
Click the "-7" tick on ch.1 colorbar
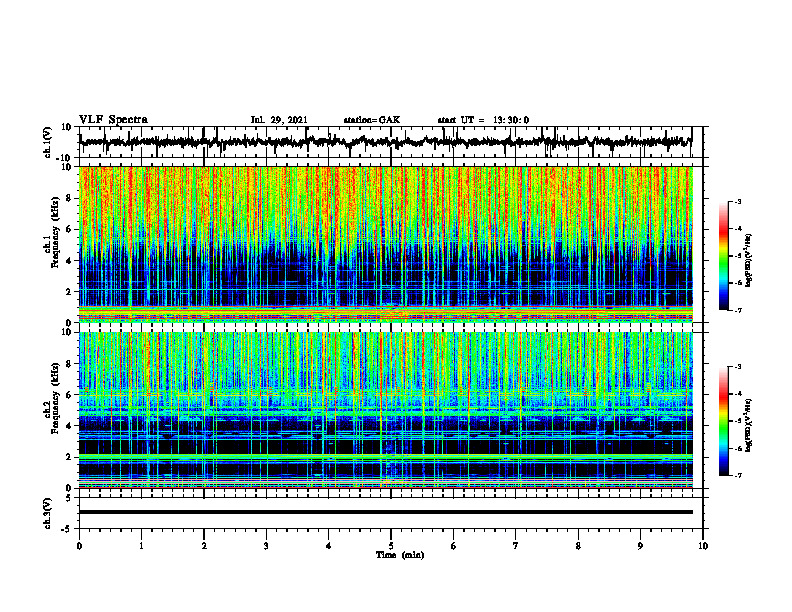(737, 310)
